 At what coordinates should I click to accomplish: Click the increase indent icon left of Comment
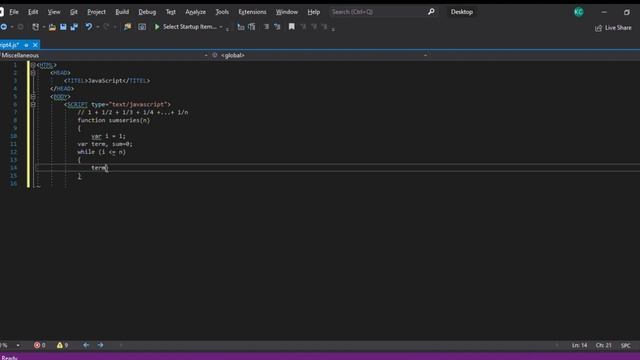pyautogui.click(x=251, y=27)
